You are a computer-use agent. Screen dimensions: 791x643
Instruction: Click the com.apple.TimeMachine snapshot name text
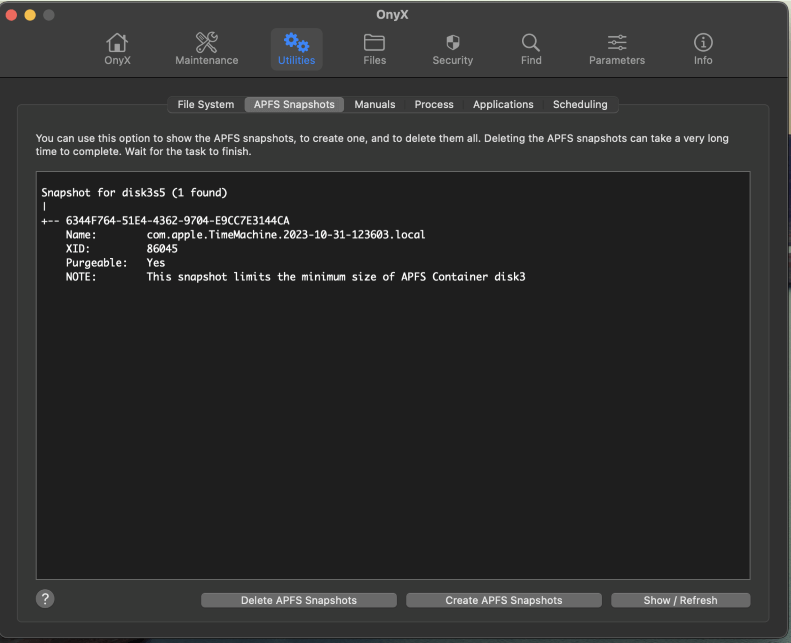click(286, 235)
